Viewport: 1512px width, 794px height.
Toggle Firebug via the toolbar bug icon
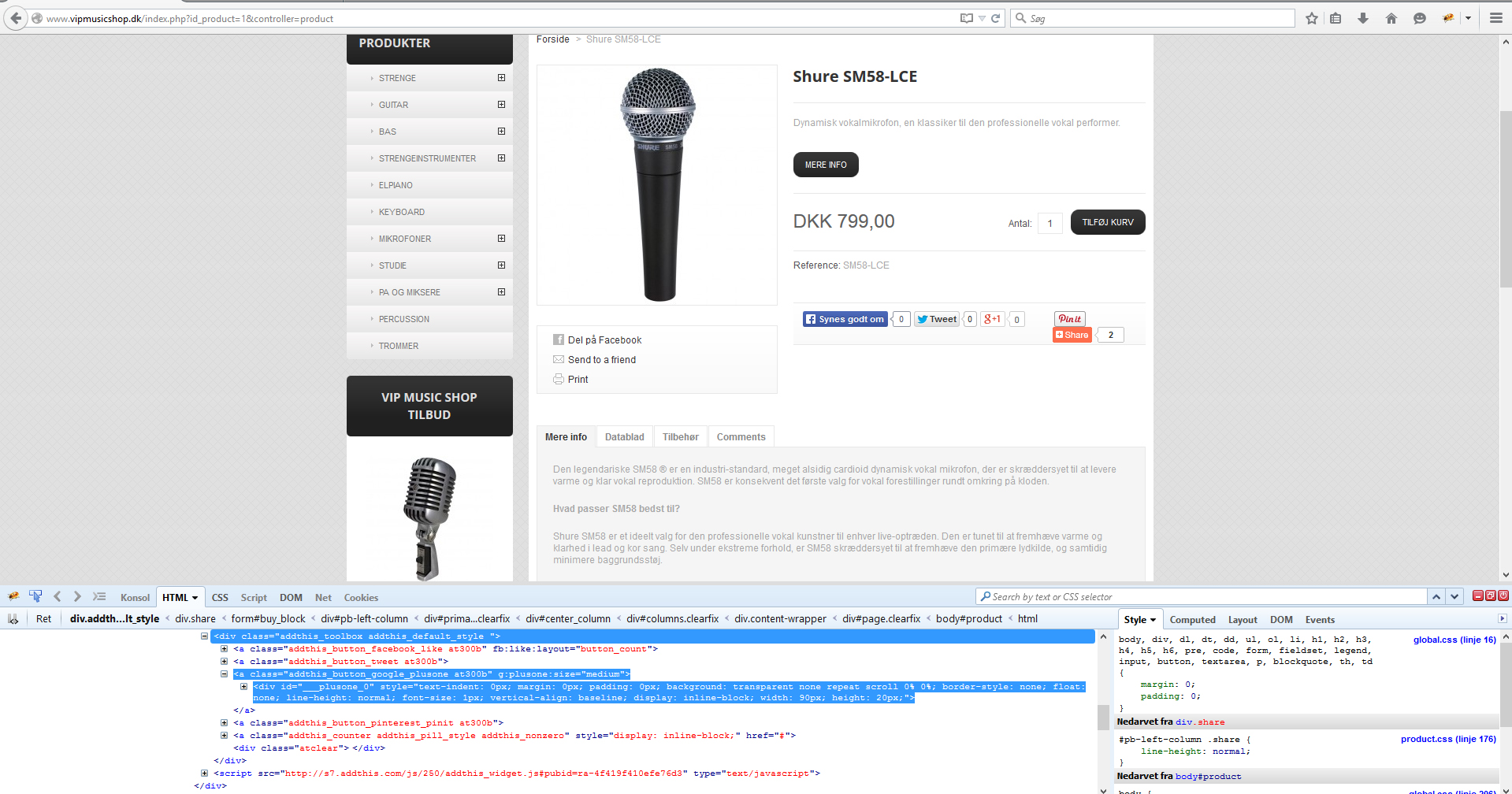(x=1448, y=18)
